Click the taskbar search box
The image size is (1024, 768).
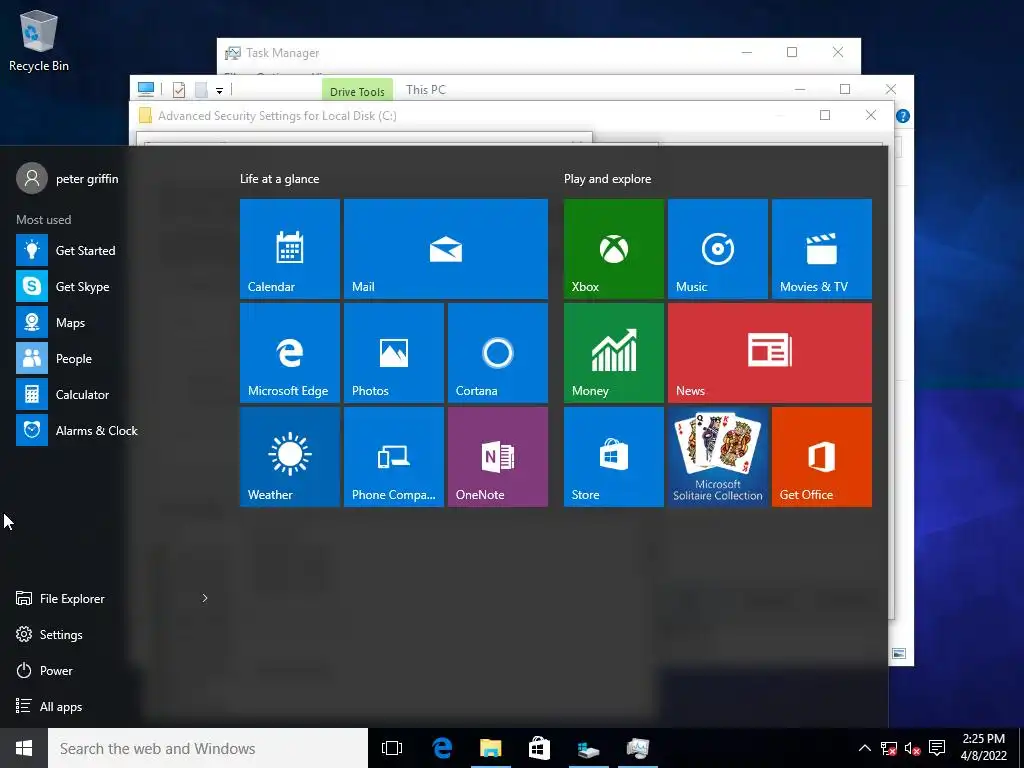208,748
